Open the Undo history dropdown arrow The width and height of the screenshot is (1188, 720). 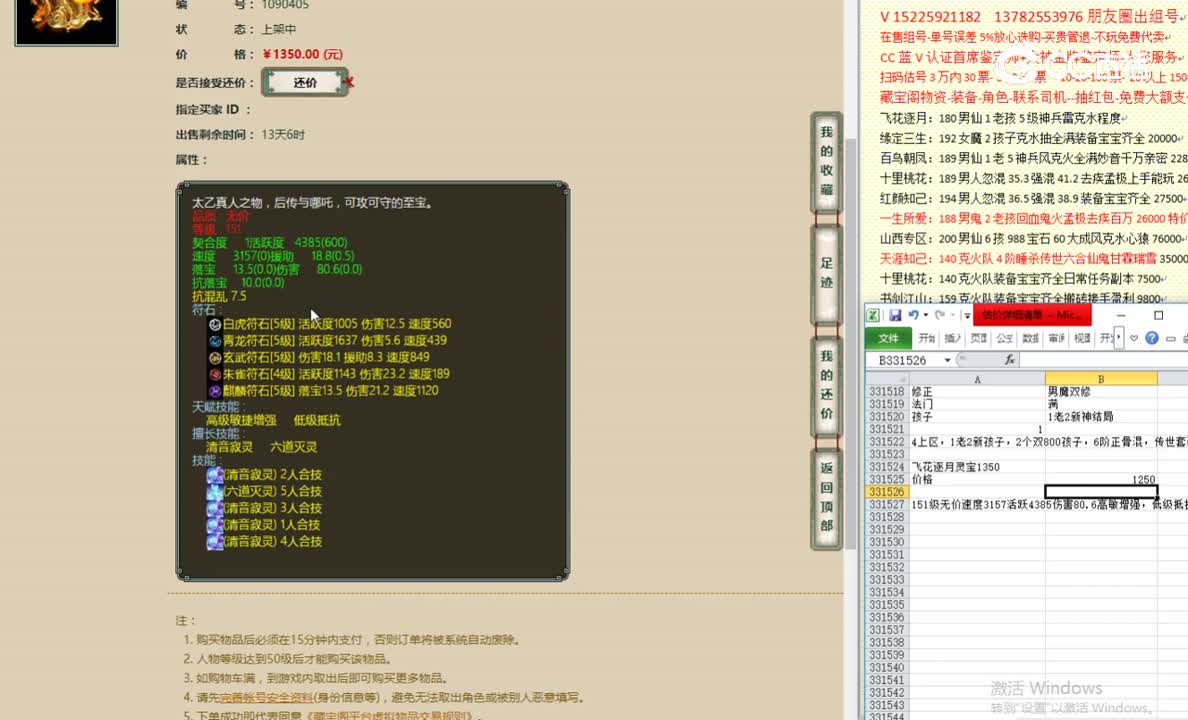925,315
